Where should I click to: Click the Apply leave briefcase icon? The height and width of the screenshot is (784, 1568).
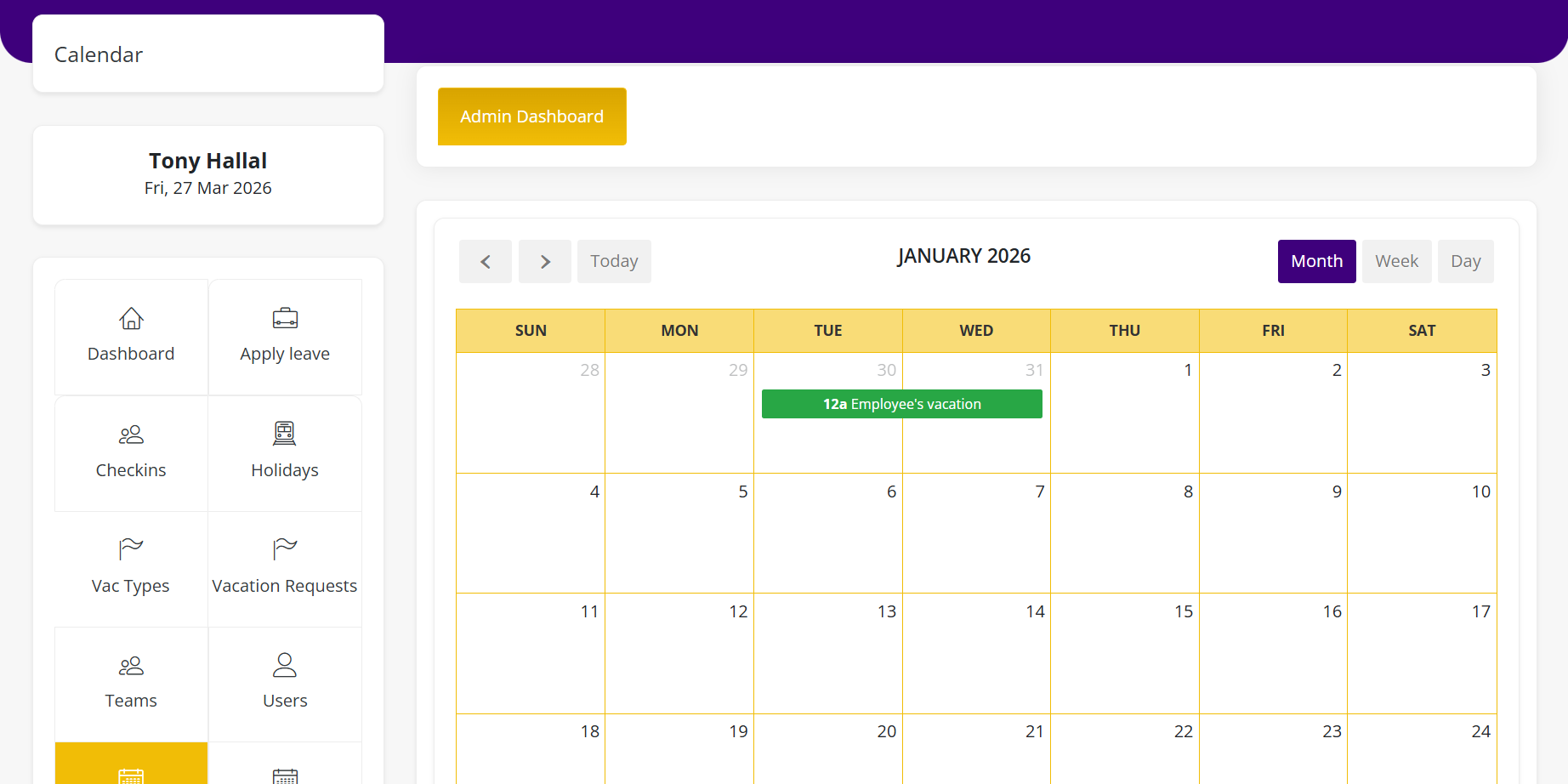pyautogui.click(x=285, y=319)
